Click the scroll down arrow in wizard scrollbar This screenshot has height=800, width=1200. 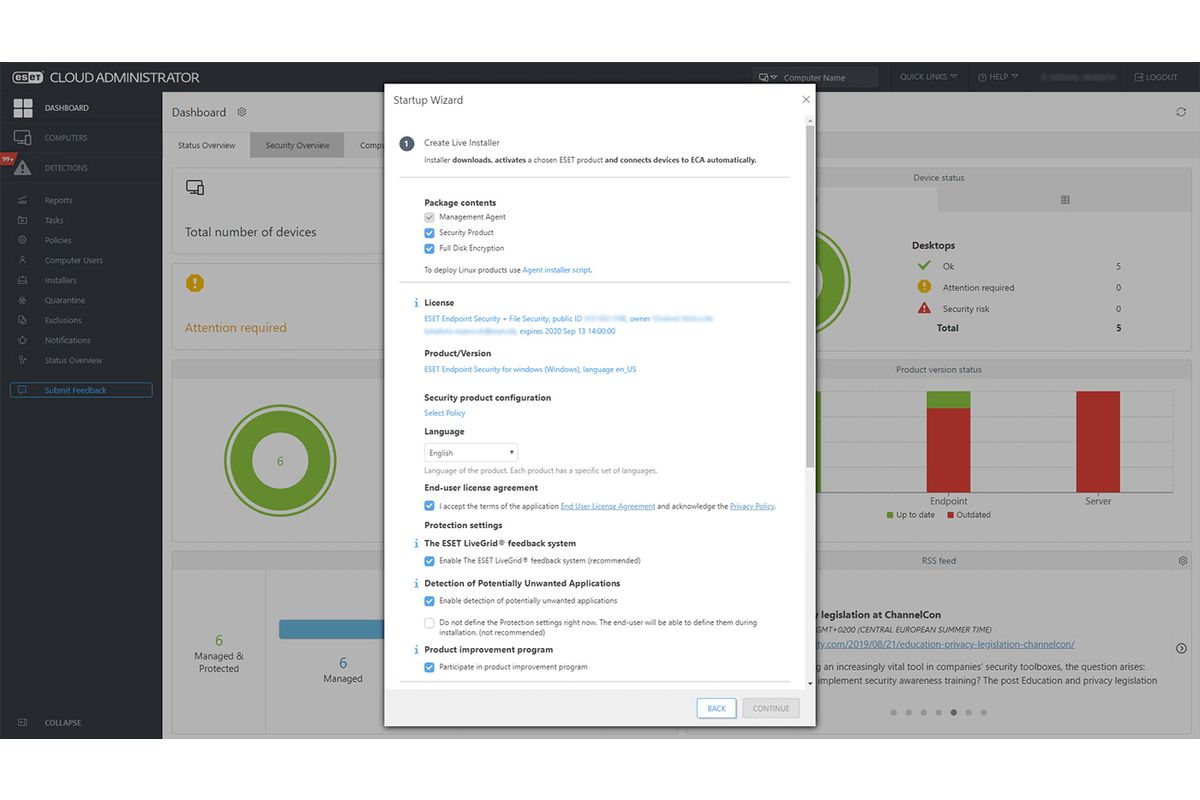pos(810,684)
